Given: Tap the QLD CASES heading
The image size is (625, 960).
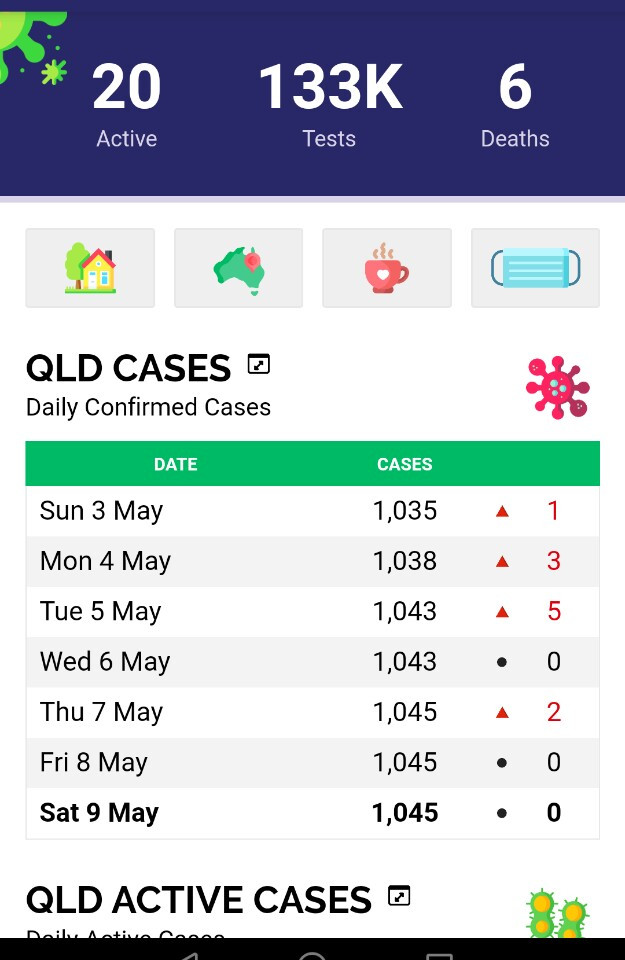Looking at the screenshot, I should (x=128, y=369).
